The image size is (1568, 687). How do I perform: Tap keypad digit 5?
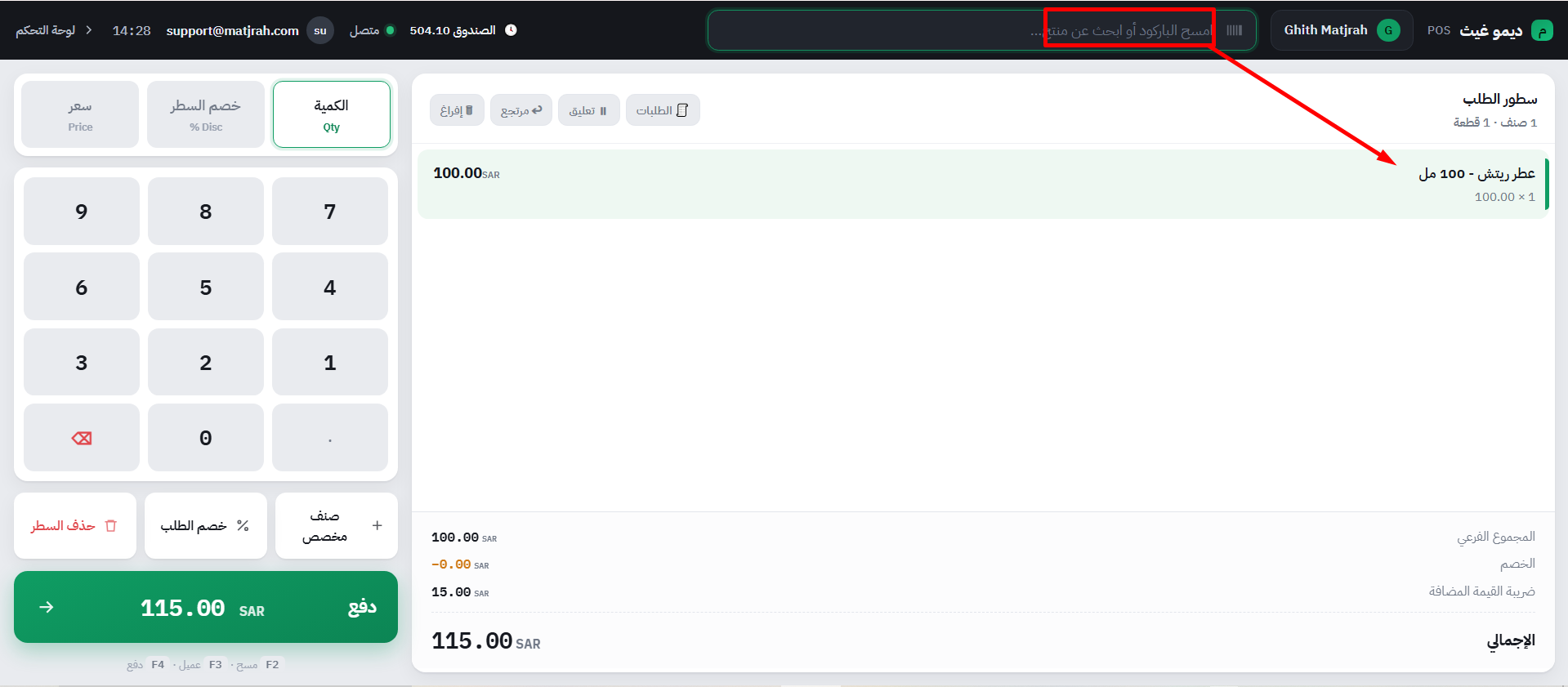[x=206, y=287]
